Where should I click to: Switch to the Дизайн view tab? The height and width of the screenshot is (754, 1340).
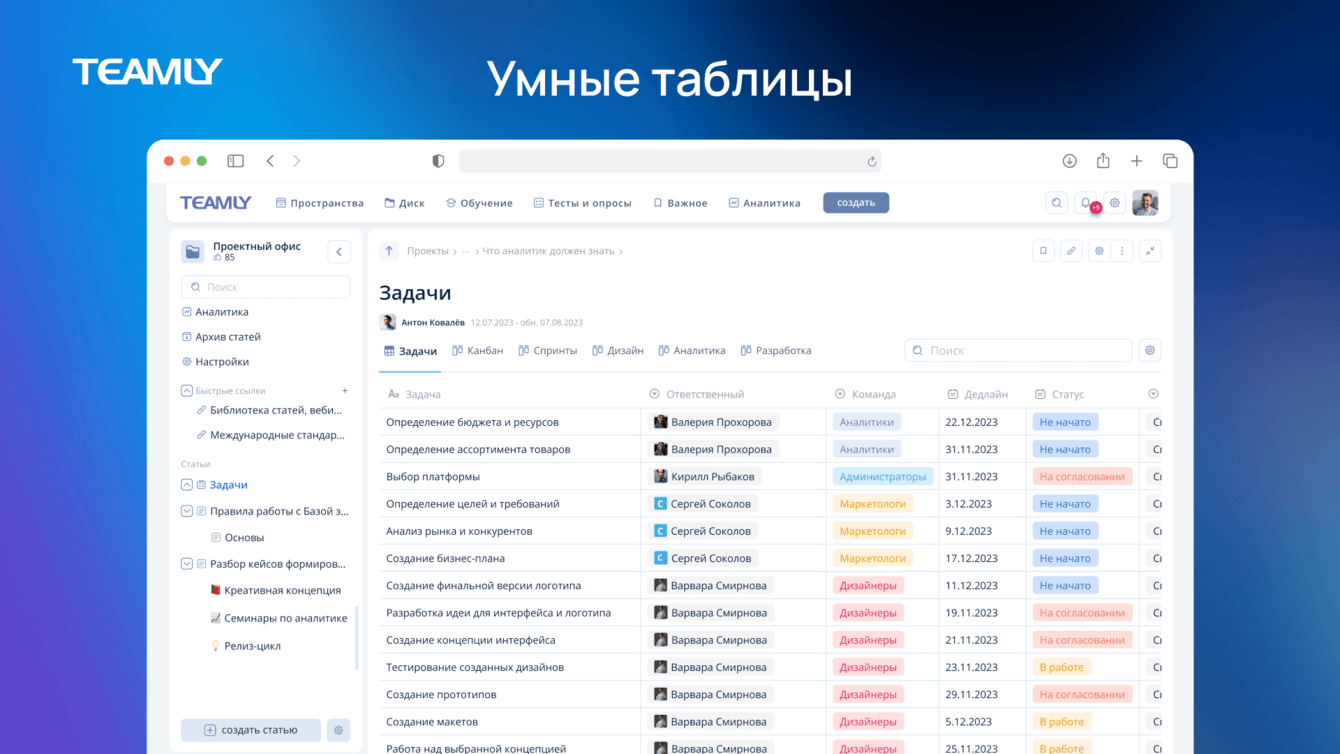pos(618,351)
